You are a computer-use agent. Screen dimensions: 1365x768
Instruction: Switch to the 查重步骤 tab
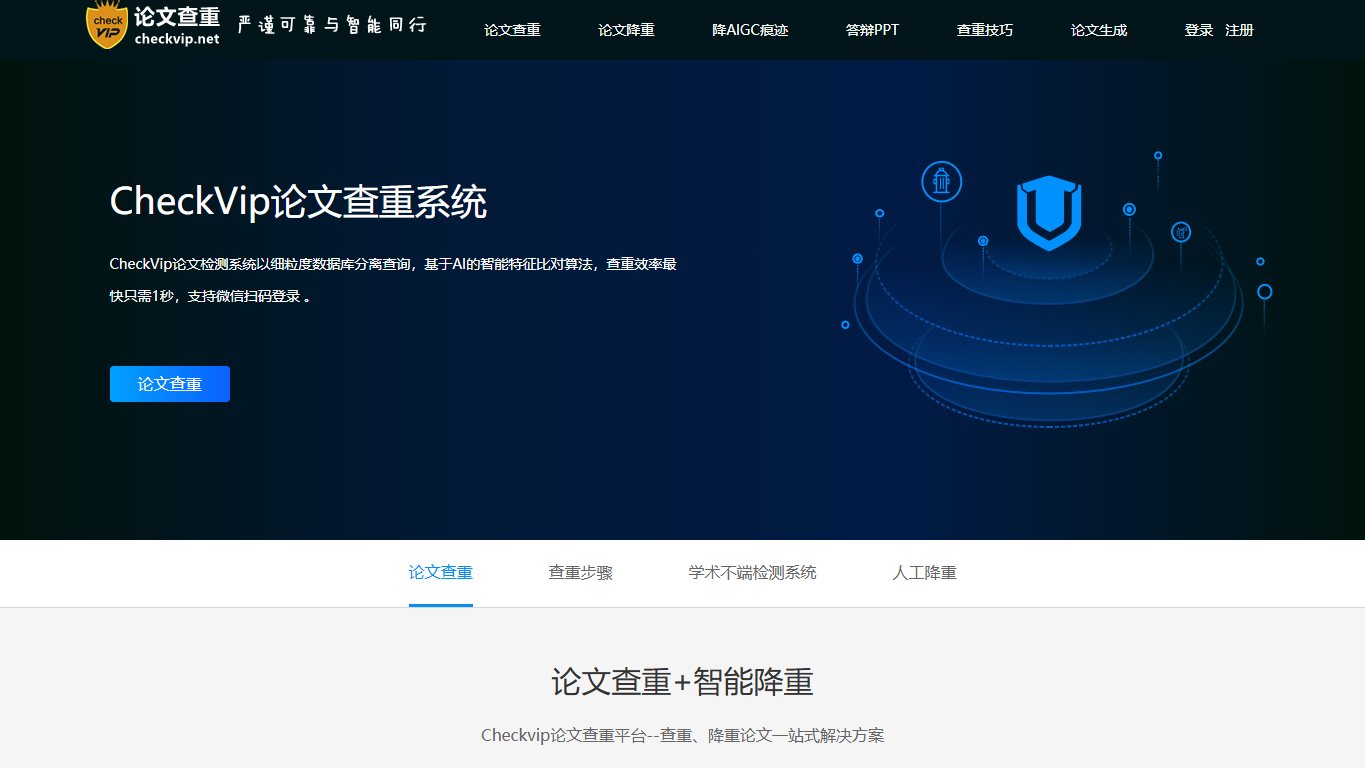(580, 573)
